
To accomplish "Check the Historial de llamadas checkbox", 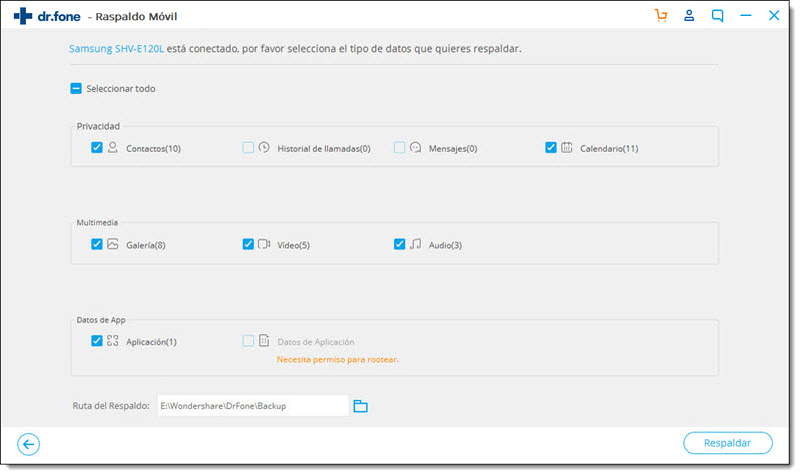I will [x=248, y=147].
